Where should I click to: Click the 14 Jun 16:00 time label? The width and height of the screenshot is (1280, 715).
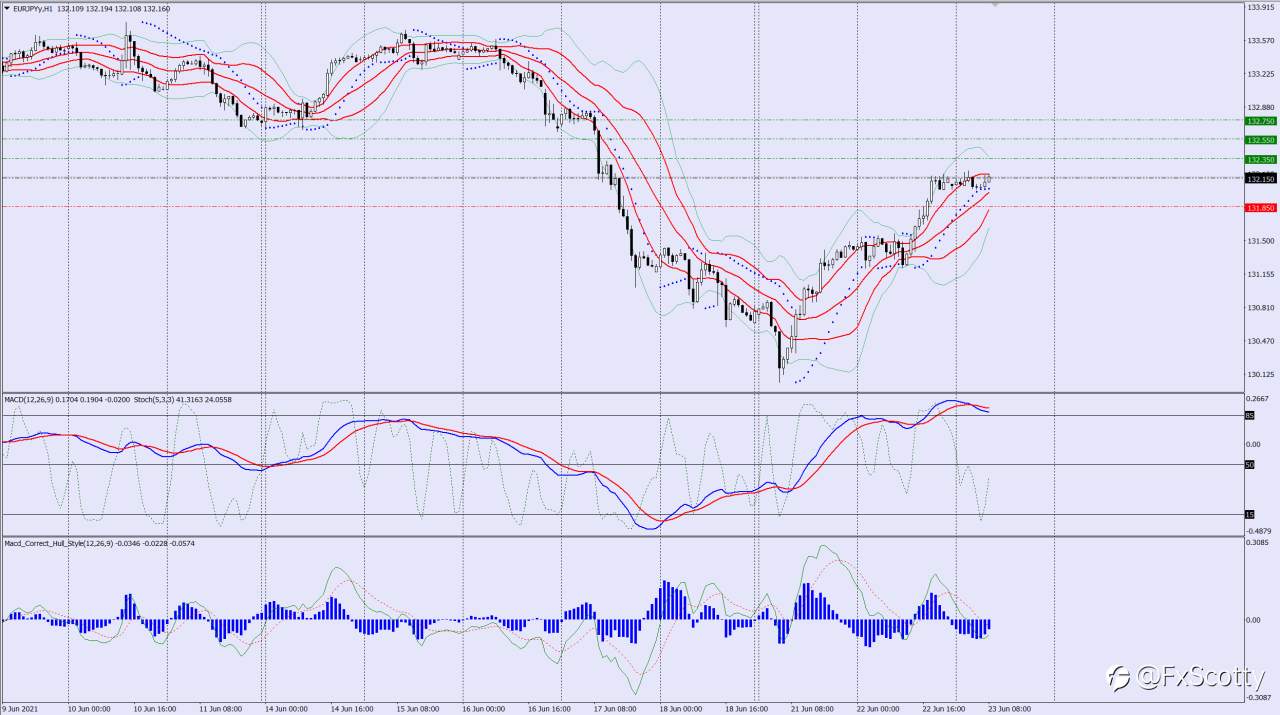pos(351,708)
